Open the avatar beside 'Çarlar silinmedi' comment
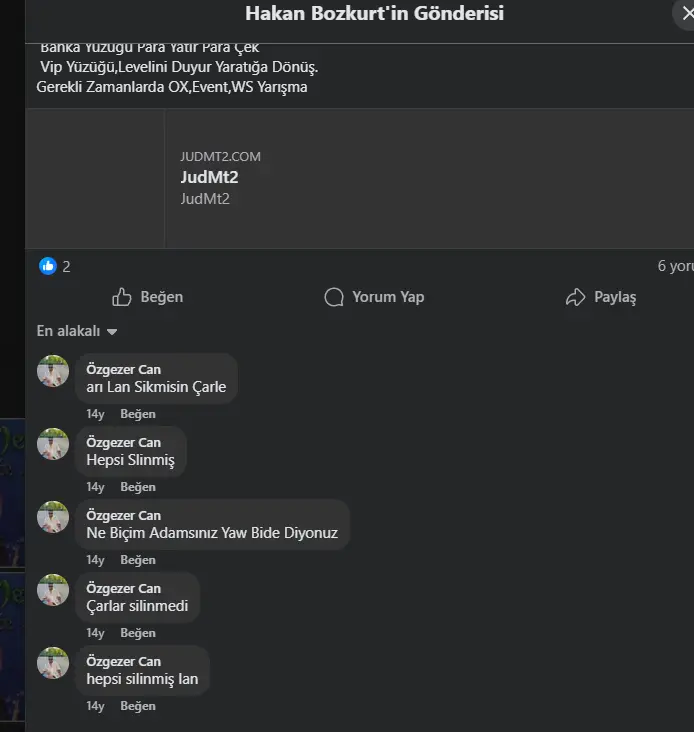 tap(53, 590)
